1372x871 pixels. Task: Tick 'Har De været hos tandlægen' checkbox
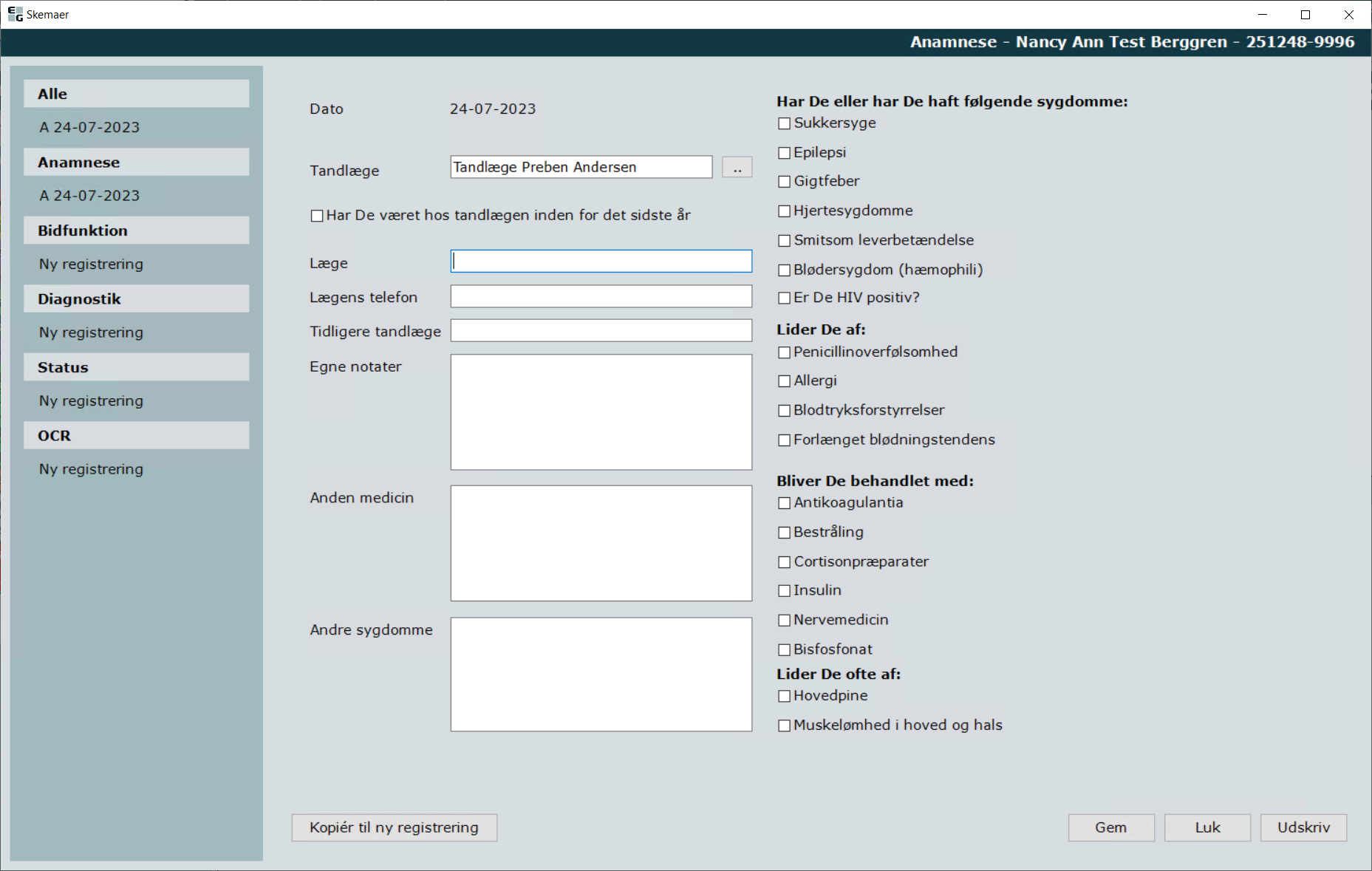point(317,216)
